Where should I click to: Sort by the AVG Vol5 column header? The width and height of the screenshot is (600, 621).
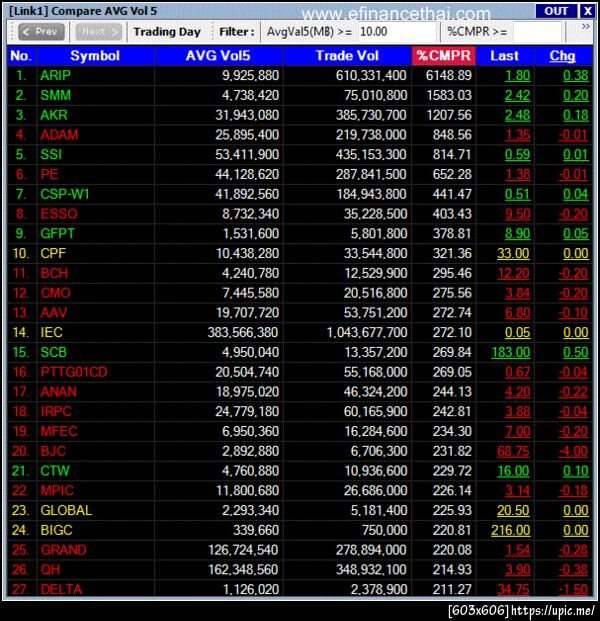(218, 56)
